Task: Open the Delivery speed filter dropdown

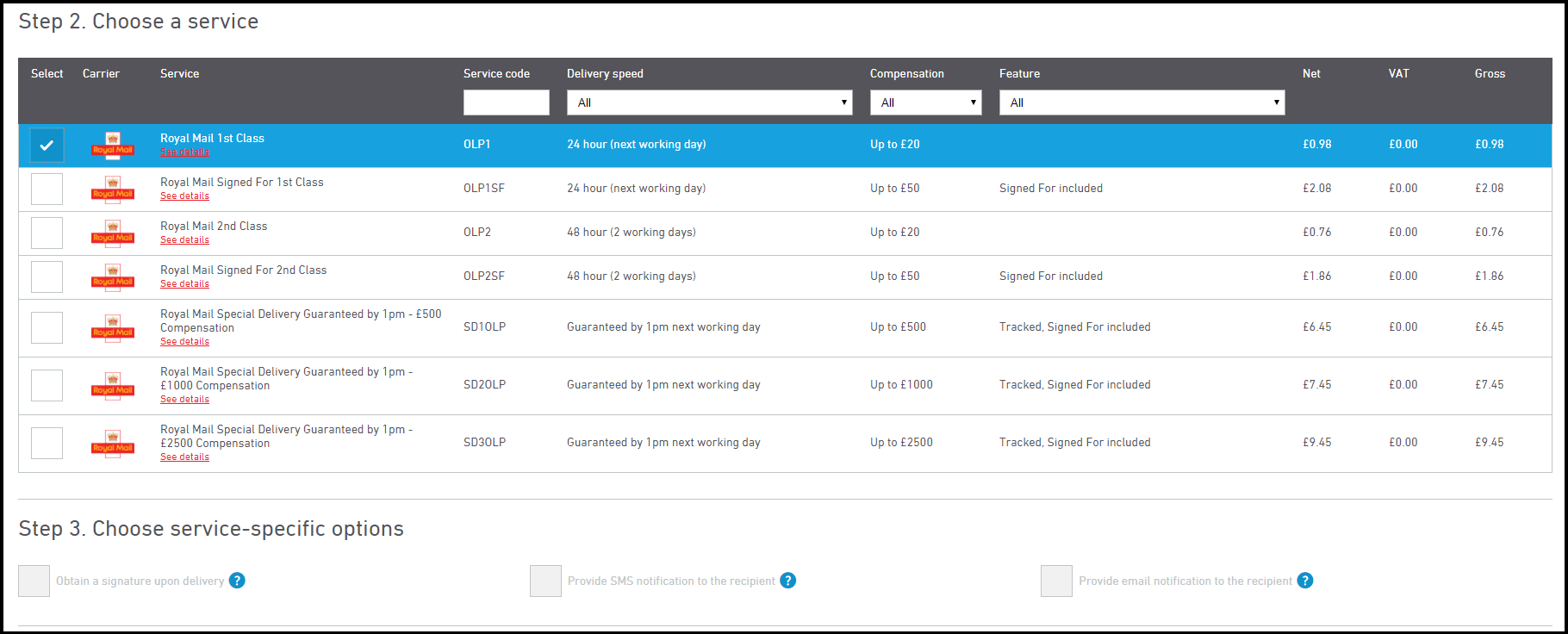Action: pos(709,103)
